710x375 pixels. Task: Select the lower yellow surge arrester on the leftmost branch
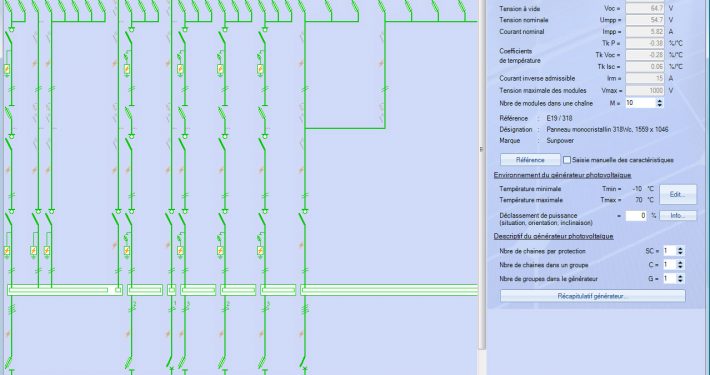[x=7, y=250]
